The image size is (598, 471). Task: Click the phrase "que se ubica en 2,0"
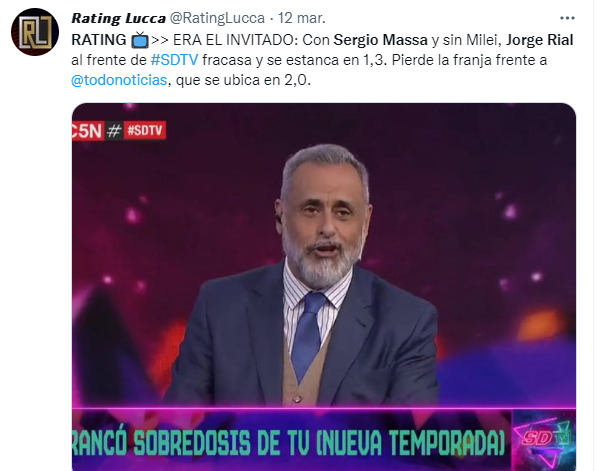pos(243,80)
